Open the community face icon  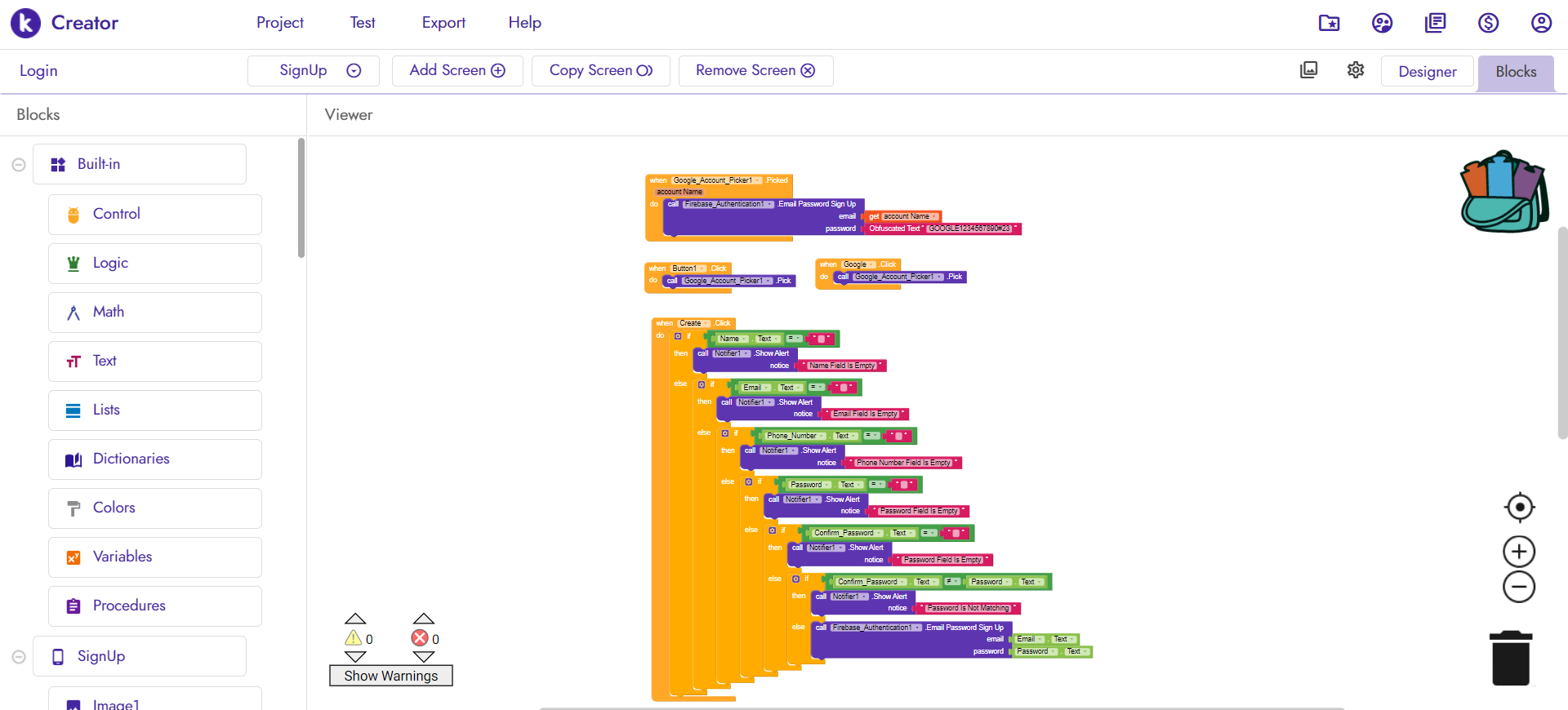click(x=1382, y=23)
